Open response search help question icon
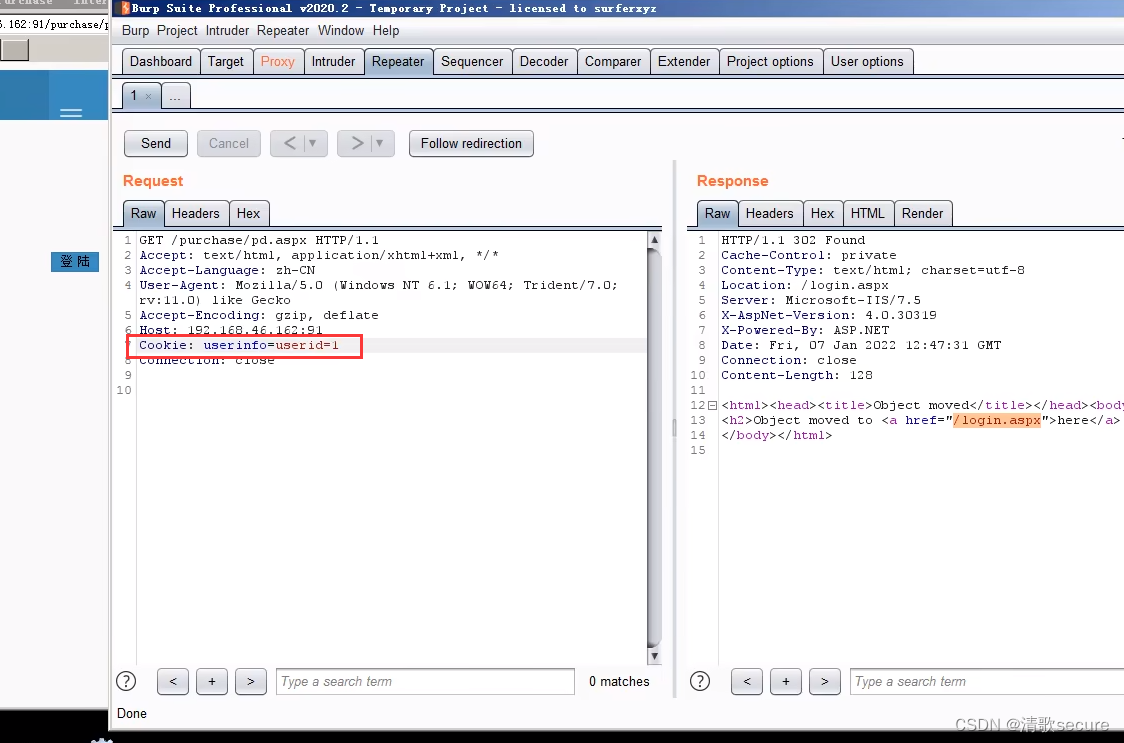This screenshot has width=1124, height=743. (x=700, y=681)
